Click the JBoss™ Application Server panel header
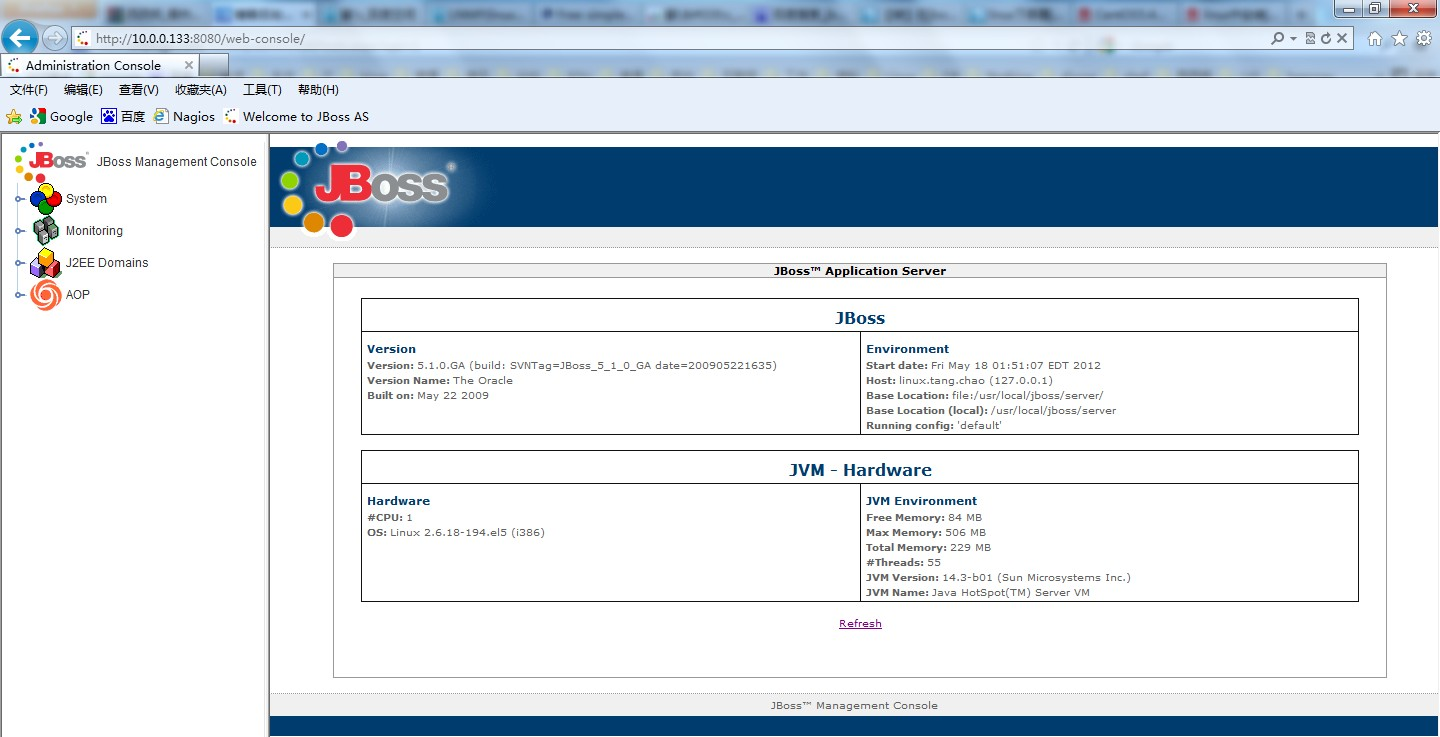Screen dimensions: 1440x737 860,271
